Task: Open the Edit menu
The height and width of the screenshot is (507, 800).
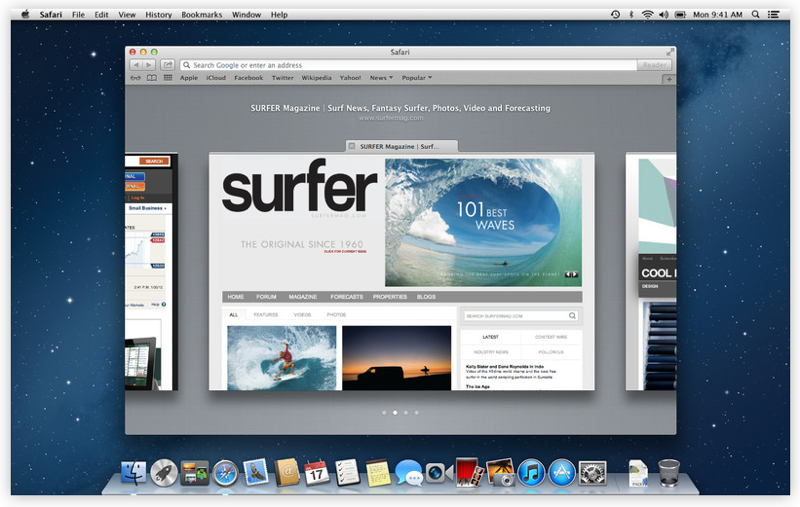Action: pyautogui.click(x=101, y=14)
